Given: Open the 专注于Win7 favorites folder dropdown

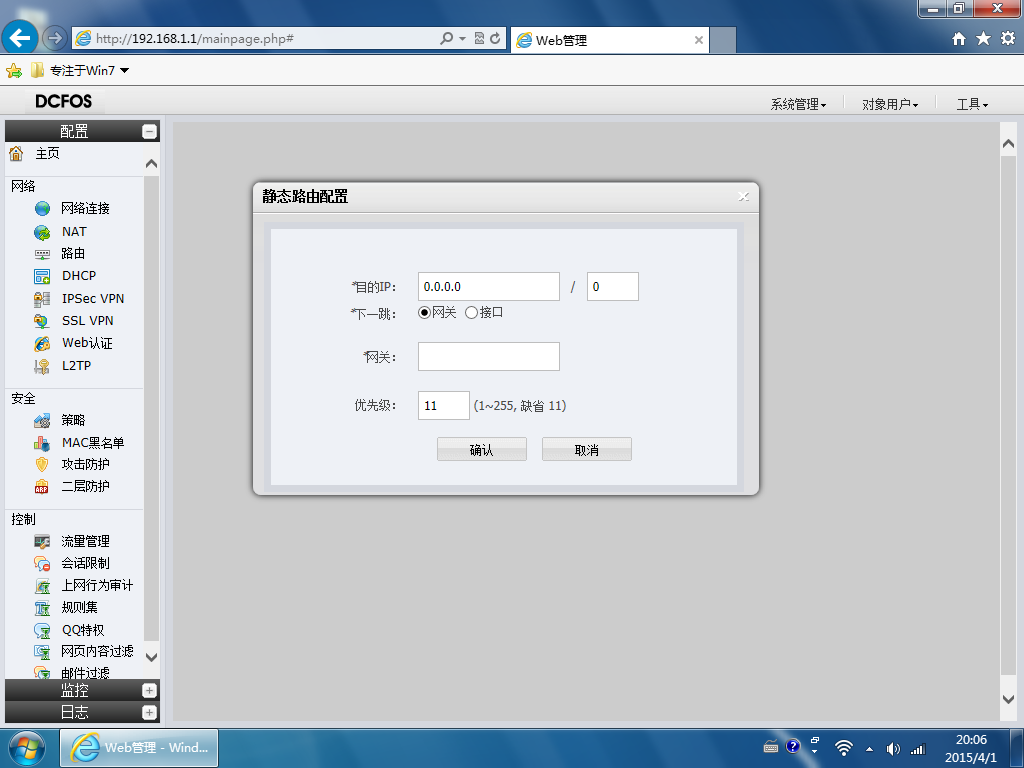Looking at the screenshot, I should coord(80,71).
